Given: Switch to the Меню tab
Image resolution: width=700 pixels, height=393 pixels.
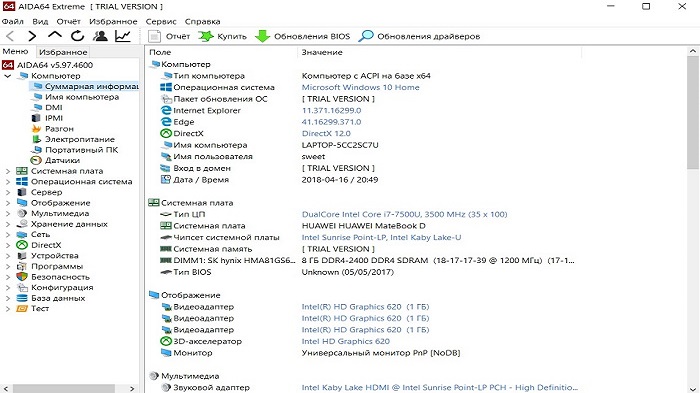Looking at the screenshot, I should [x=16, y=51].
